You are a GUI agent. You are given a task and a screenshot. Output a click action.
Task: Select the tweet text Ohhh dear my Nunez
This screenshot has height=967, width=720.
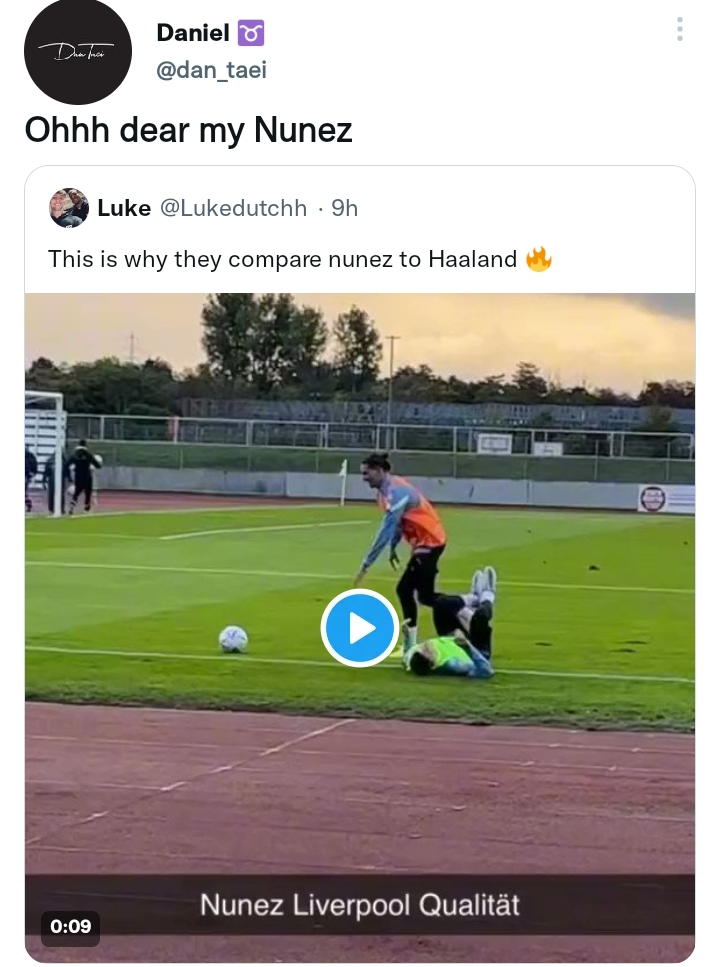(x=188, y=130)
